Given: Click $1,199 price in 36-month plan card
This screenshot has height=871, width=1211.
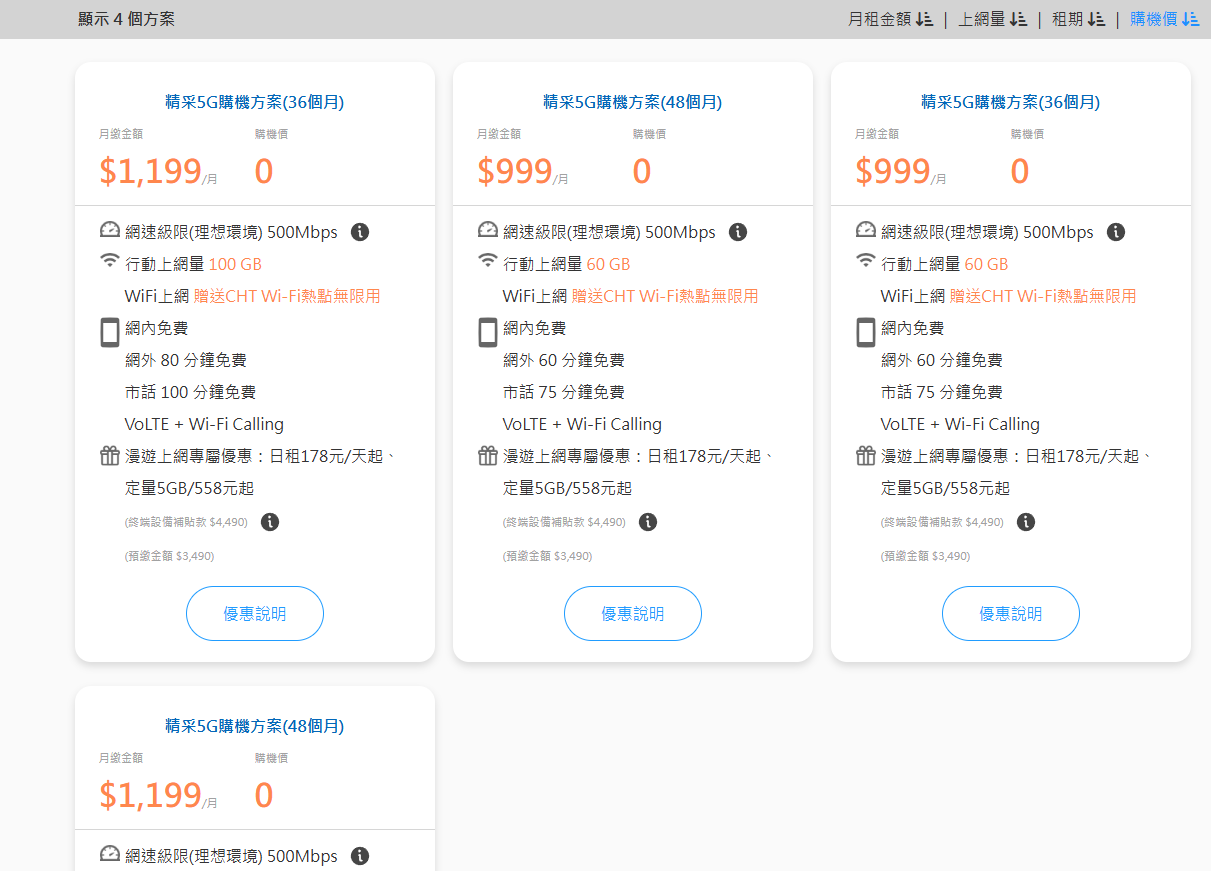Looking at the screenshot, I should [x=151, y=172].
